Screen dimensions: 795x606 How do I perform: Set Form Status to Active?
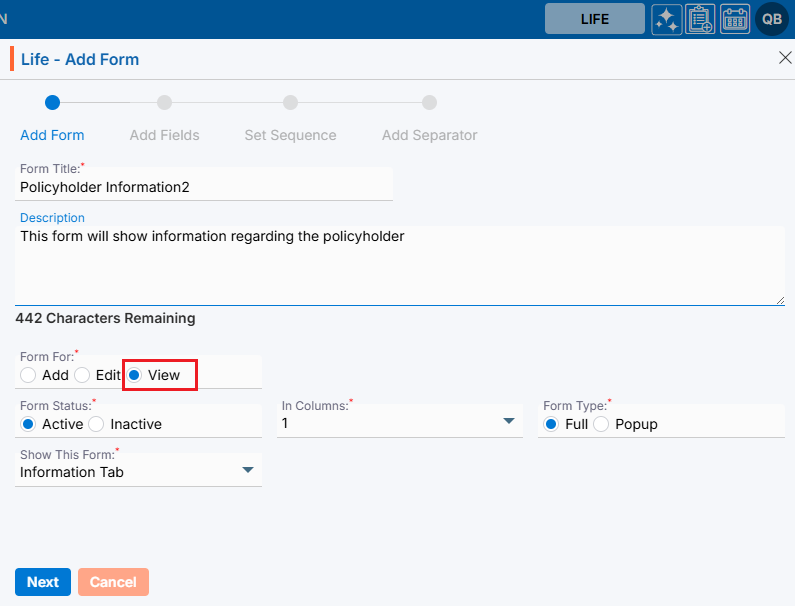pos(28,424)
